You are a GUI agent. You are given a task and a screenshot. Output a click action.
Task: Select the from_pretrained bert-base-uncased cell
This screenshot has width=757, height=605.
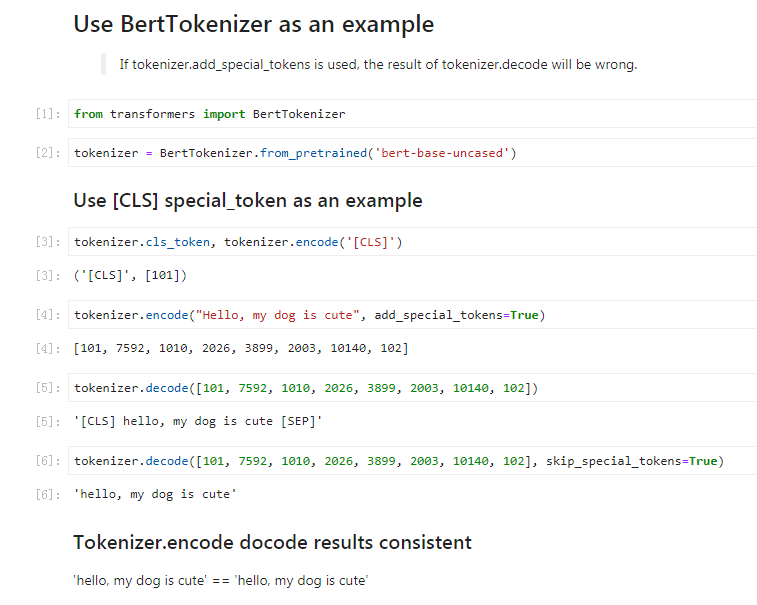coord(412,153)
